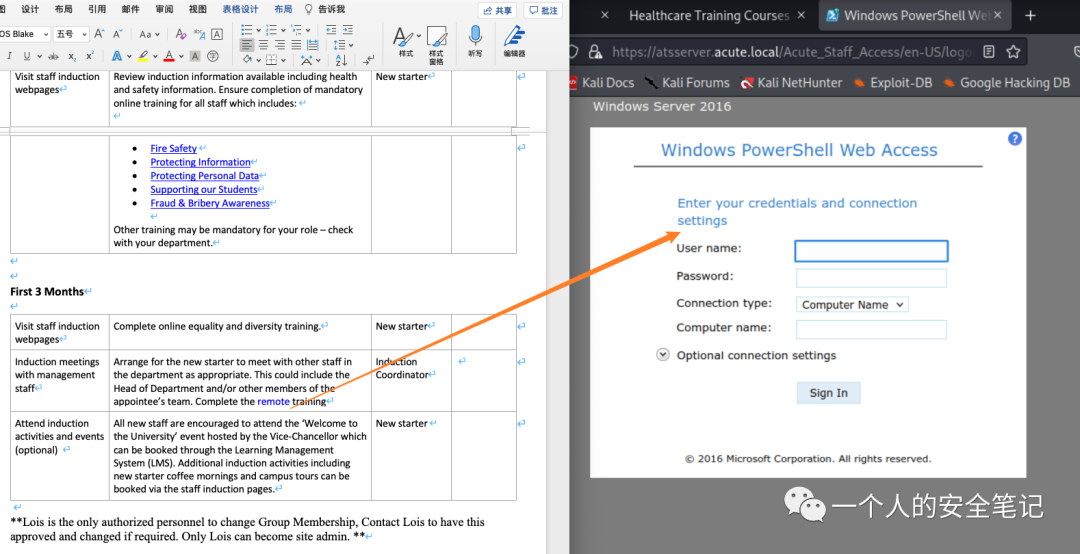Open the Protecting Personal Data link
Screen dimensions: 1080x554
point(205,176)
